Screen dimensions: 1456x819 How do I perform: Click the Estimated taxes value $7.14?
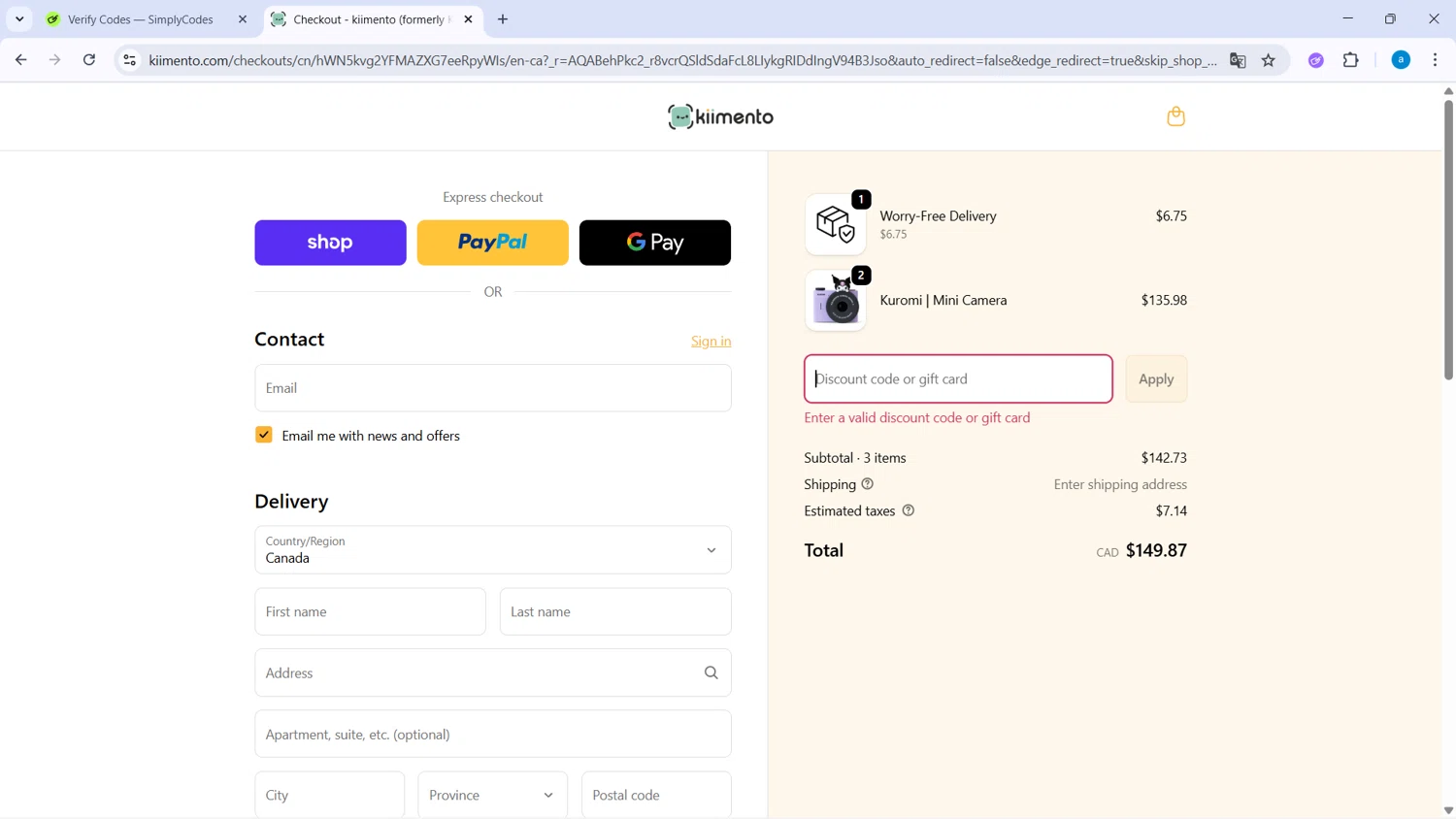tap(1172, 510)
